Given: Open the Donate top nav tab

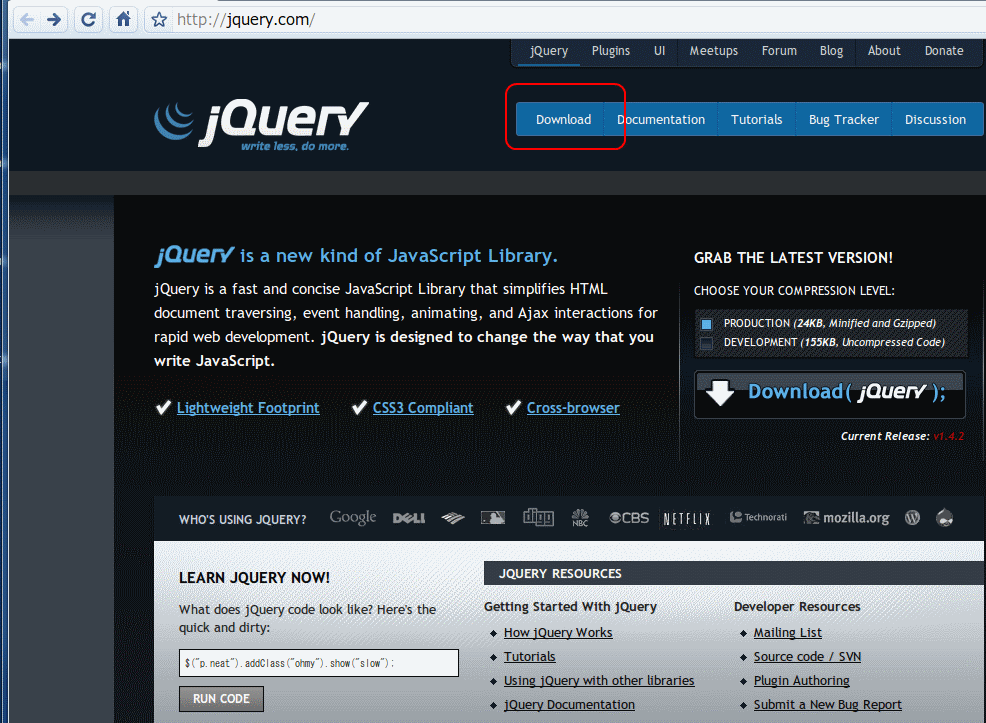Looking at the screenshot, I should point(944,51).
